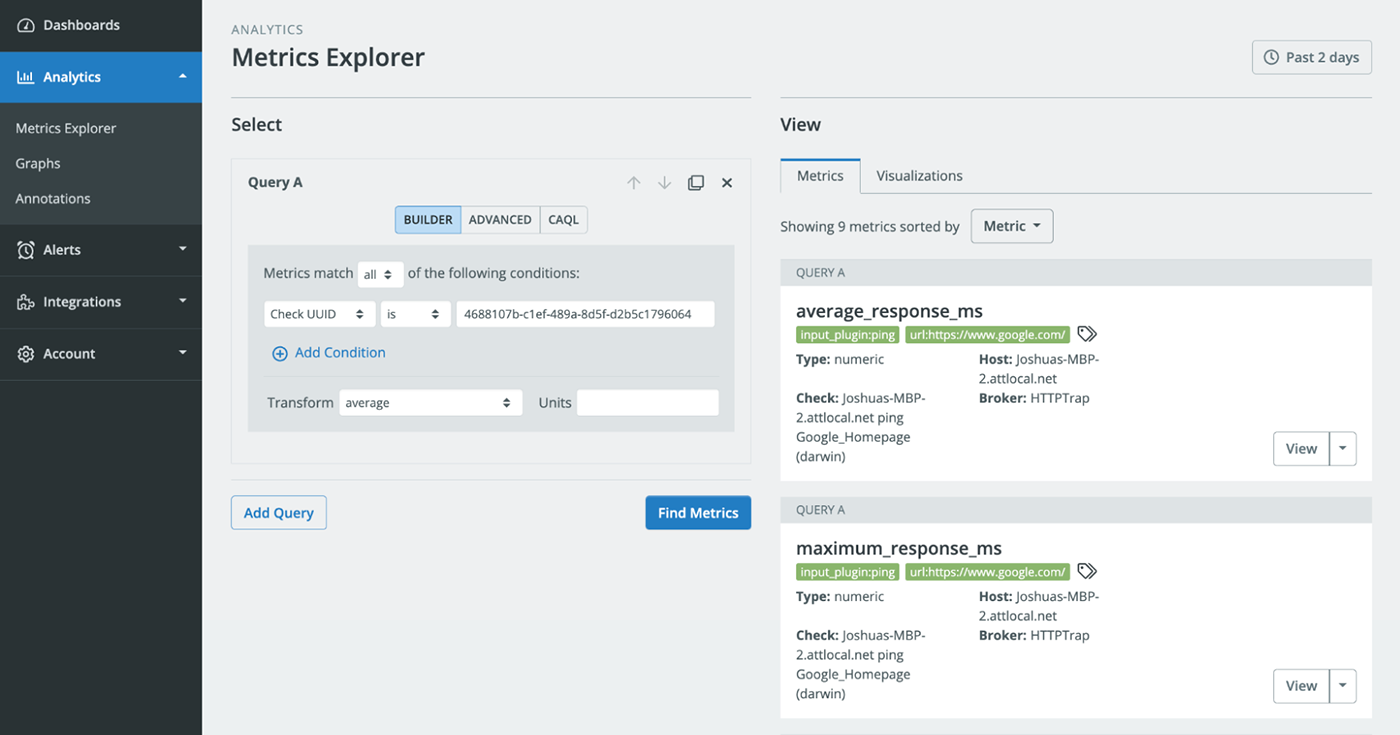
Task: Switch query mode to BUILDER
Action: pyautogui.click(x=428, y=220)
